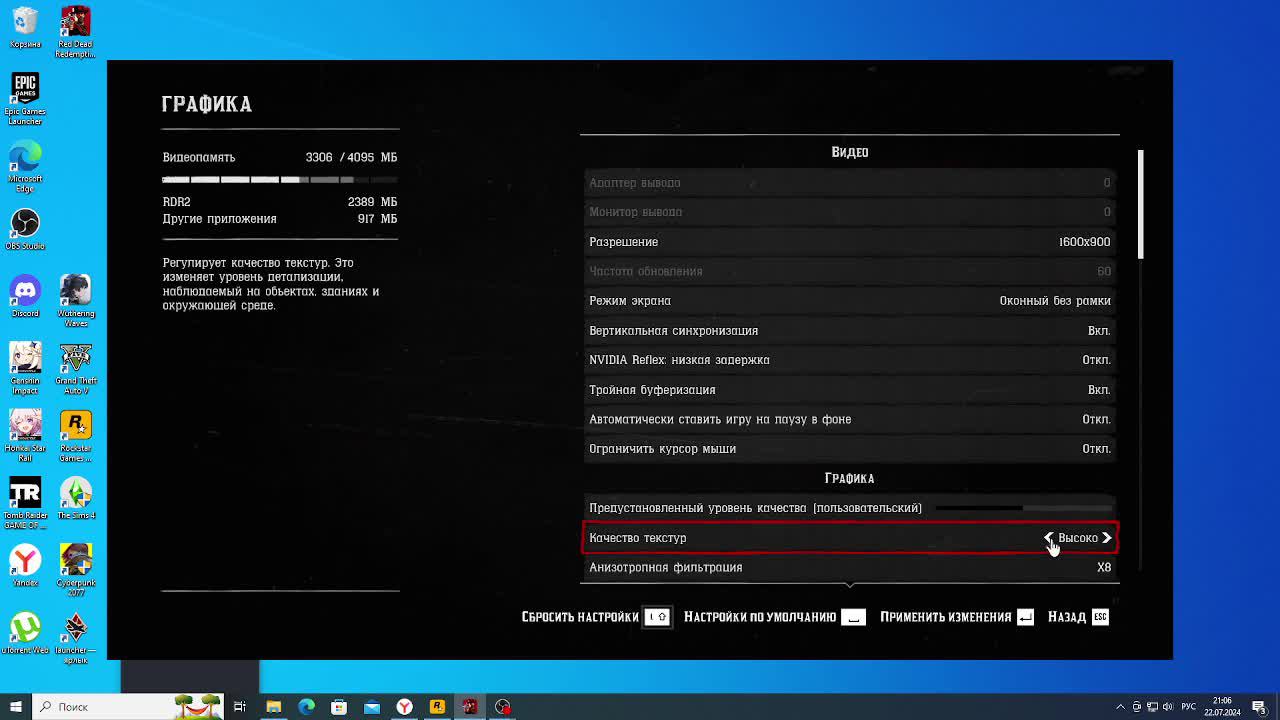The width and height of the screenshot is (1280, 720).
Task: Open Task View on the taskbar
Action: (x=240, y=707)
